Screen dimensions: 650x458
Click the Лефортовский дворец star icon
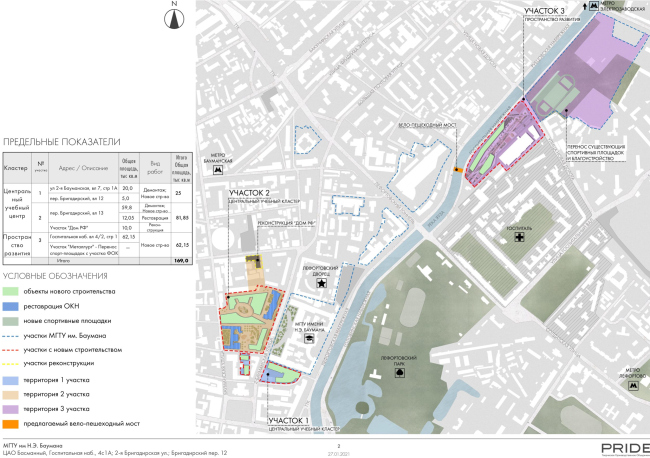click(x=322, y=284)
